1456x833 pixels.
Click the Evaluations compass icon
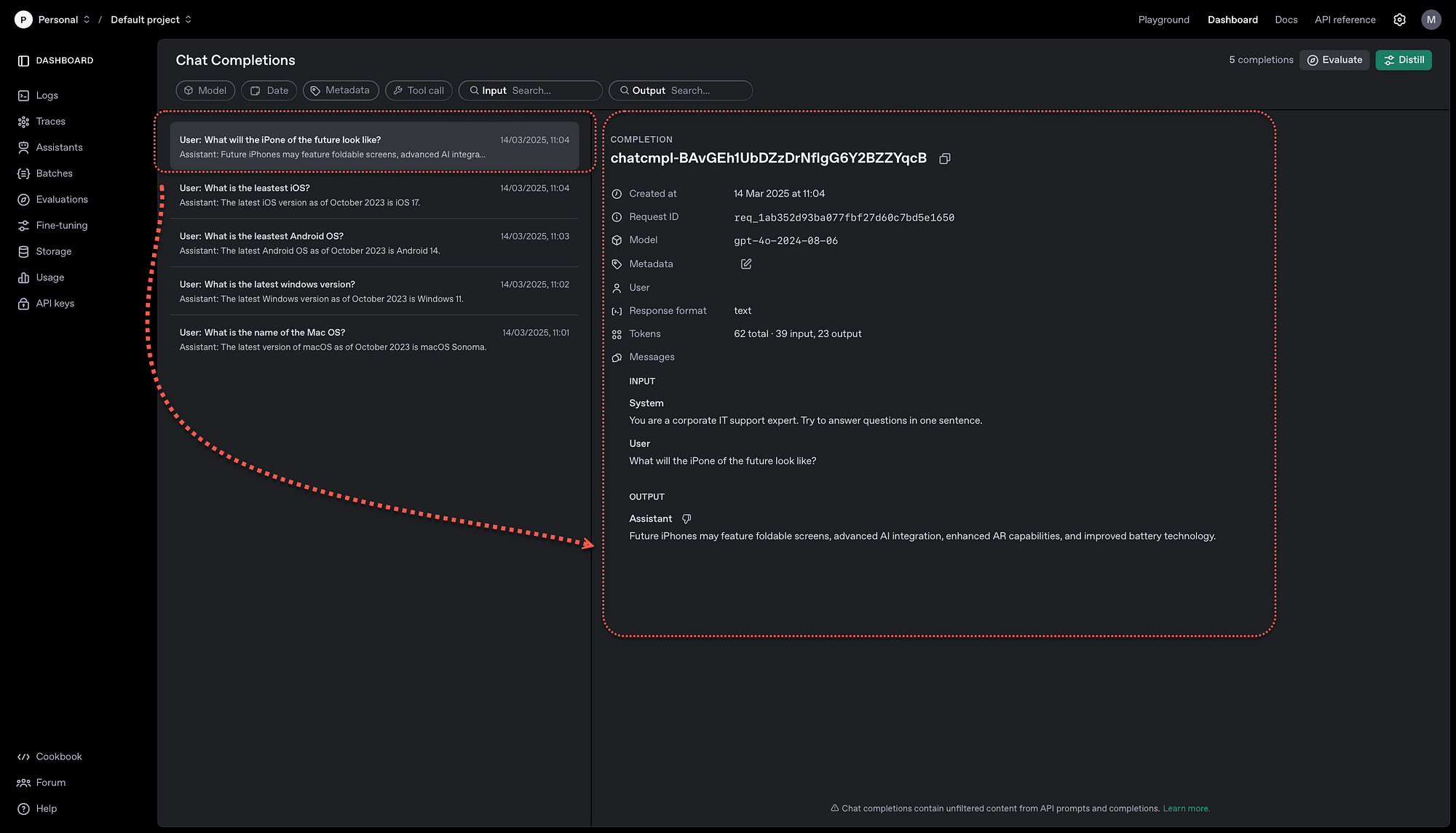click(x=23, y=200)
